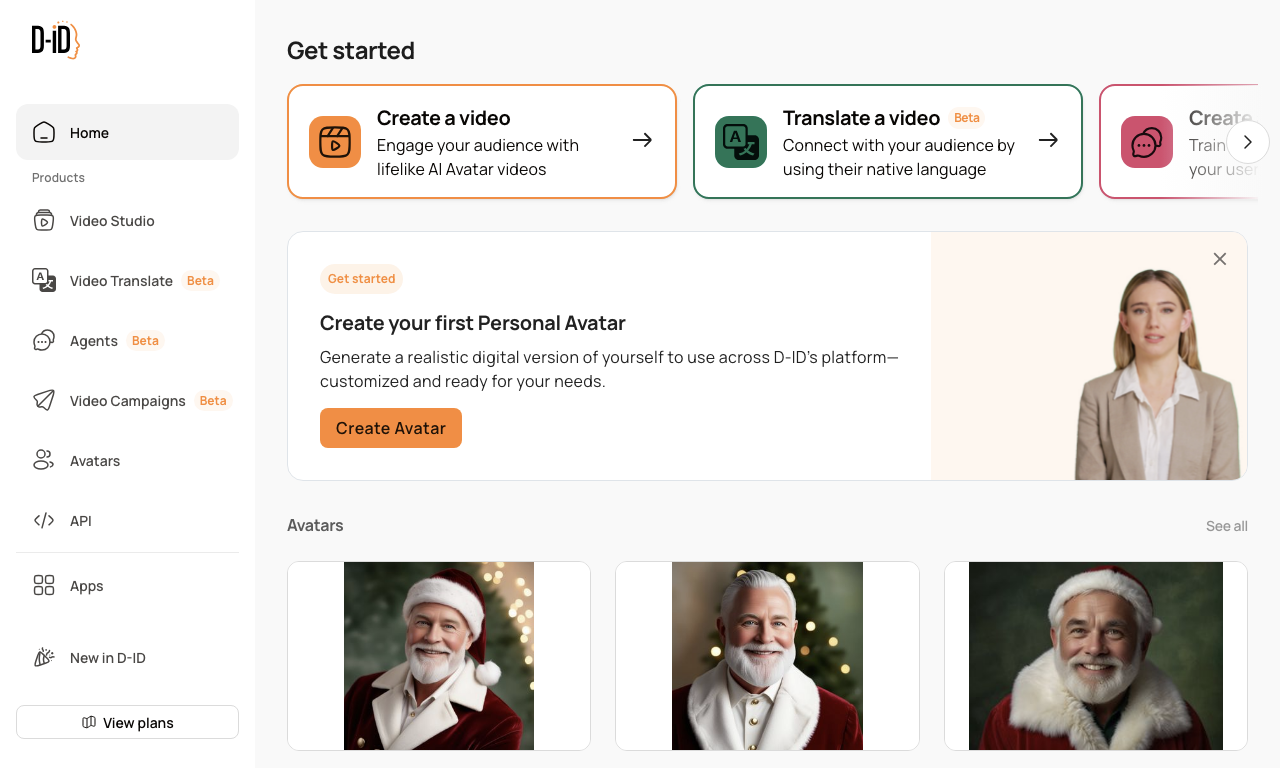Click the Create Avatar button
Viewport: 1280px width, 768px height.
click(391, 428)
